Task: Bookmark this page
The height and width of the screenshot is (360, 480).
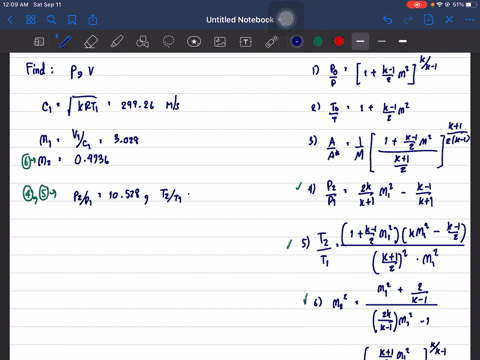Action: coord(72,20)
